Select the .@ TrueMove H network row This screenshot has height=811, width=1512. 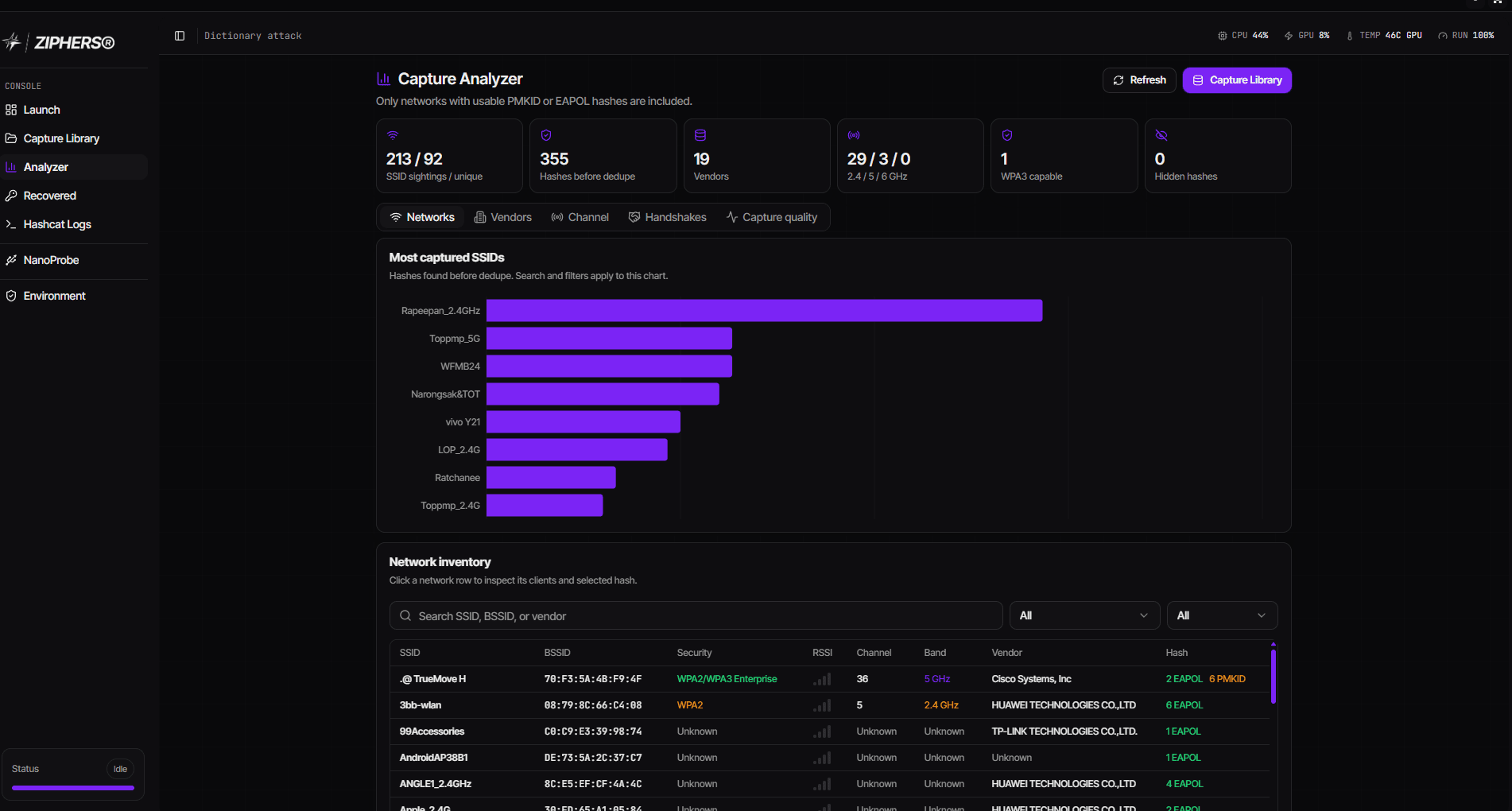coord(829,679)
